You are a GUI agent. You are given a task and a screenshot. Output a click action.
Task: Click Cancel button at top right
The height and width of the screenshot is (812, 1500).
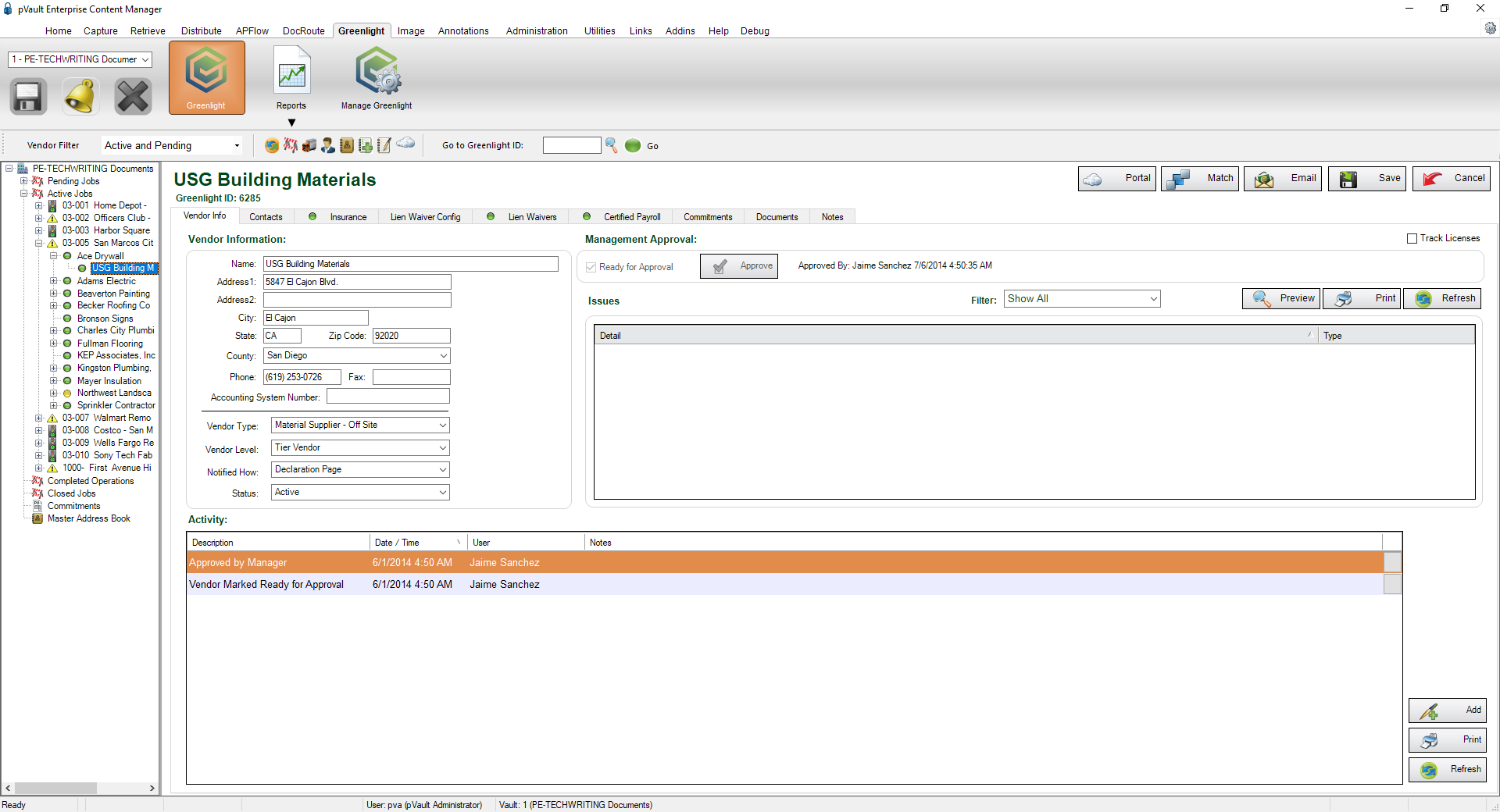(1452, 179)
